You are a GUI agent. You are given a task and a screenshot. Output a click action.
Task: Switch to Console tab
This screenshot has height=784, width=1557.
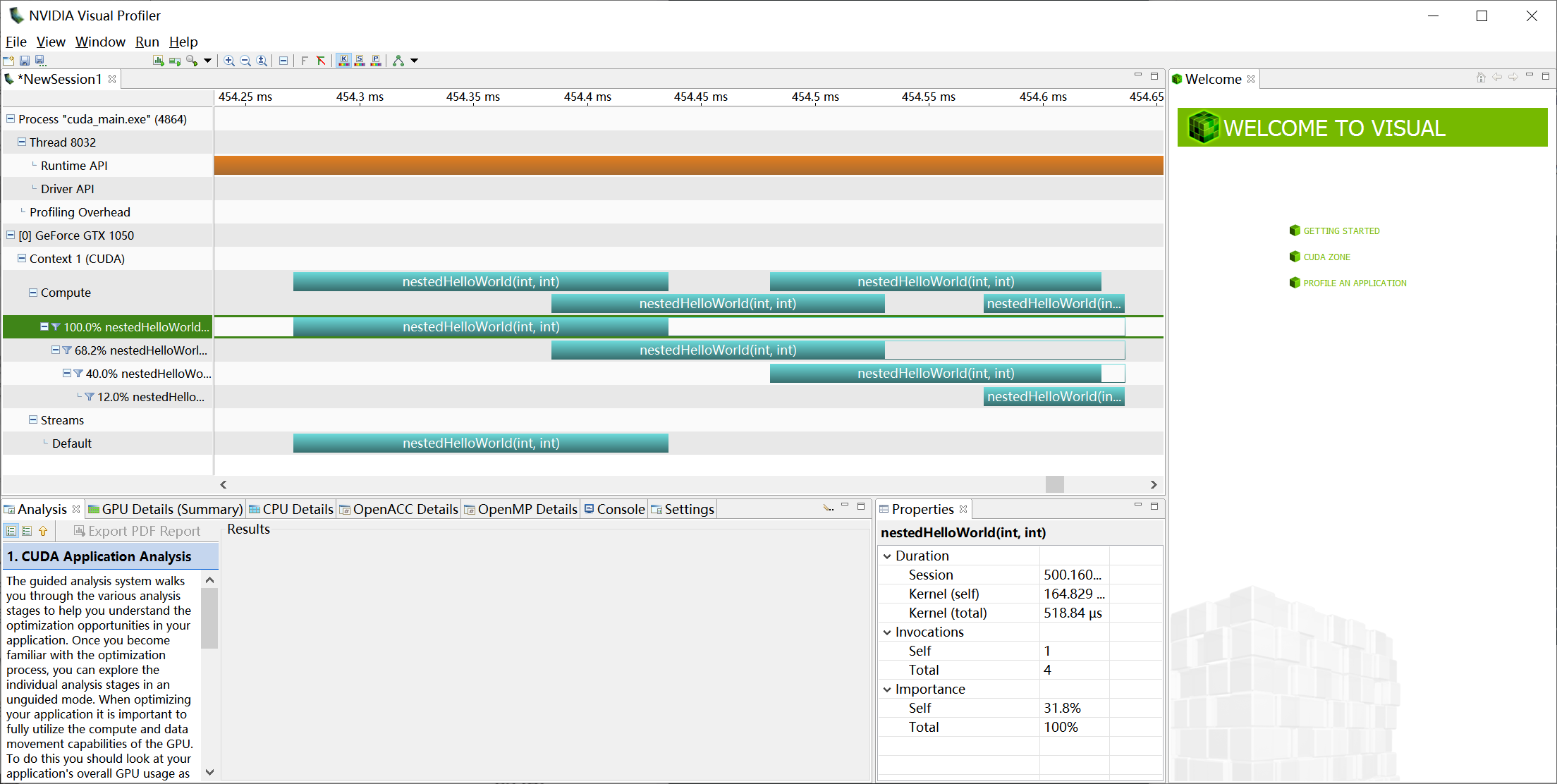point(613,509)
